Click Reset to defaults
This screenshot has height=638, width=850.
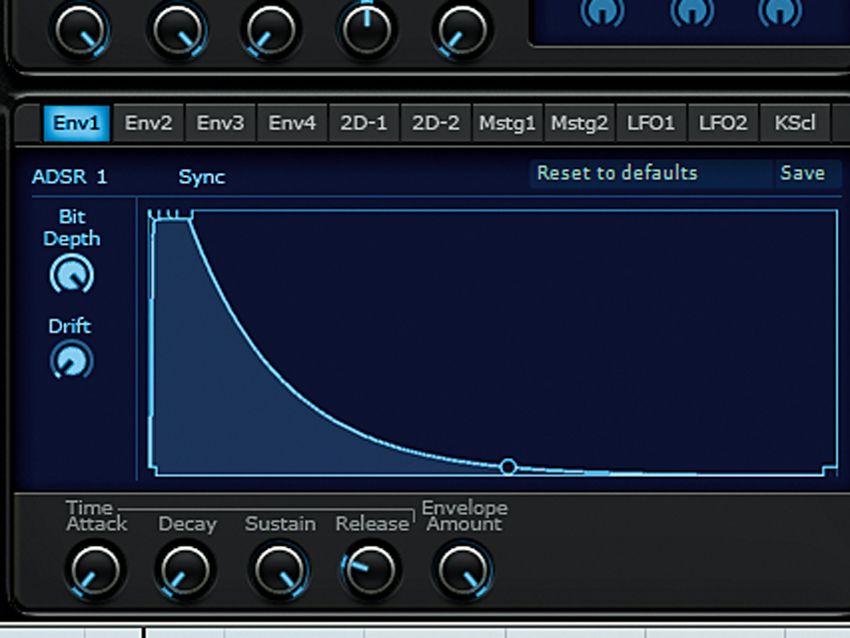617,173
